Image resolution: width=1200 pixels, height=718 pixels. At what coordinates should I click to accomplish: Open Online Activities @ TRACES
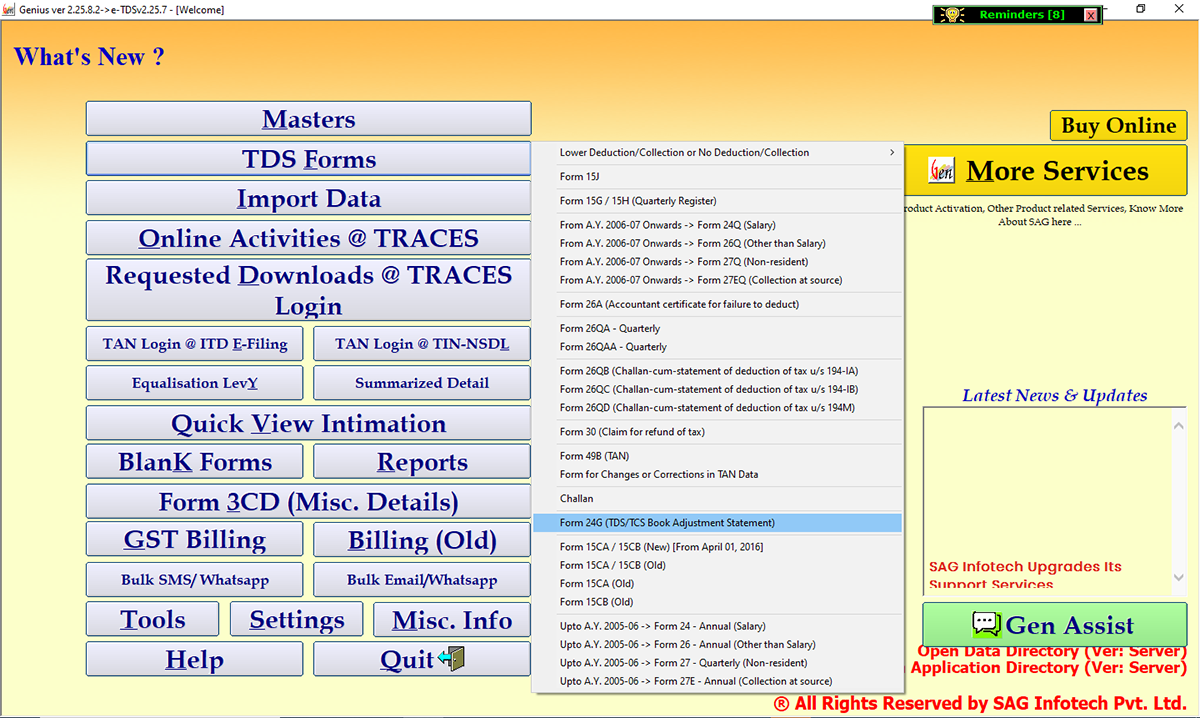[308, 238]
